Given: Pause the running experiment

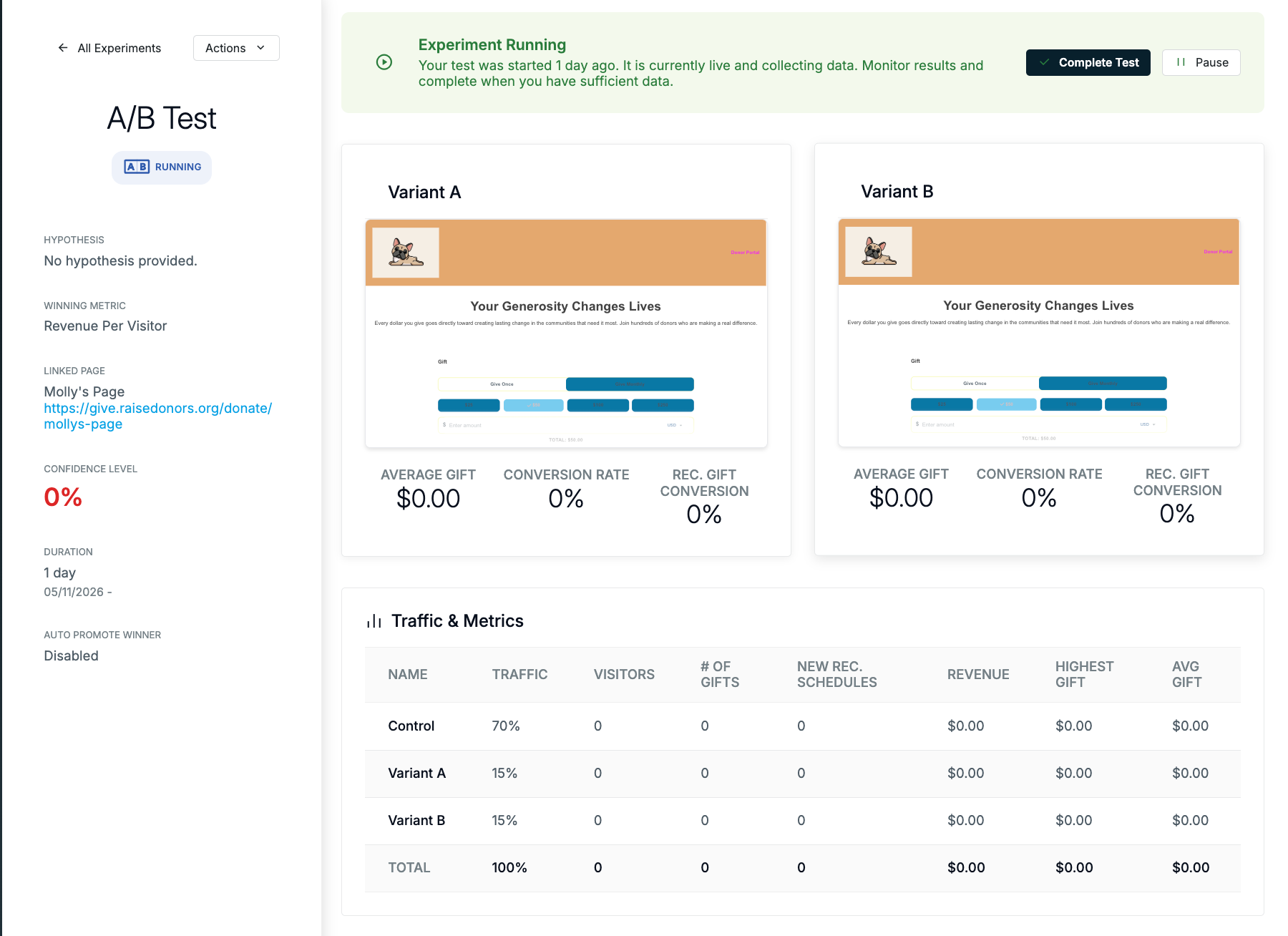Looking at the screenshot, I should point(1201,62).
